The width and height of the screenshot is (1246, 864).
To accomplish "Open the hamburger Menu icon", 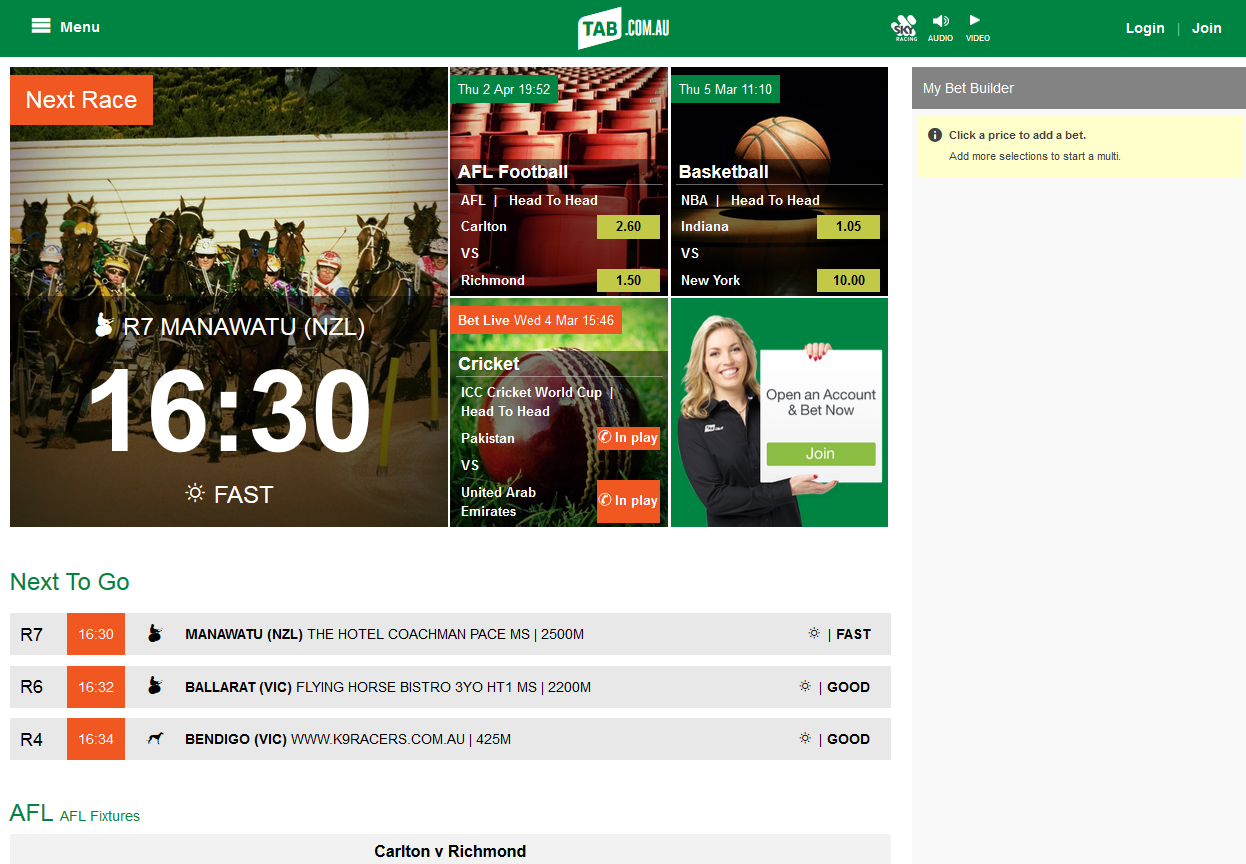I will coord(41,27).
